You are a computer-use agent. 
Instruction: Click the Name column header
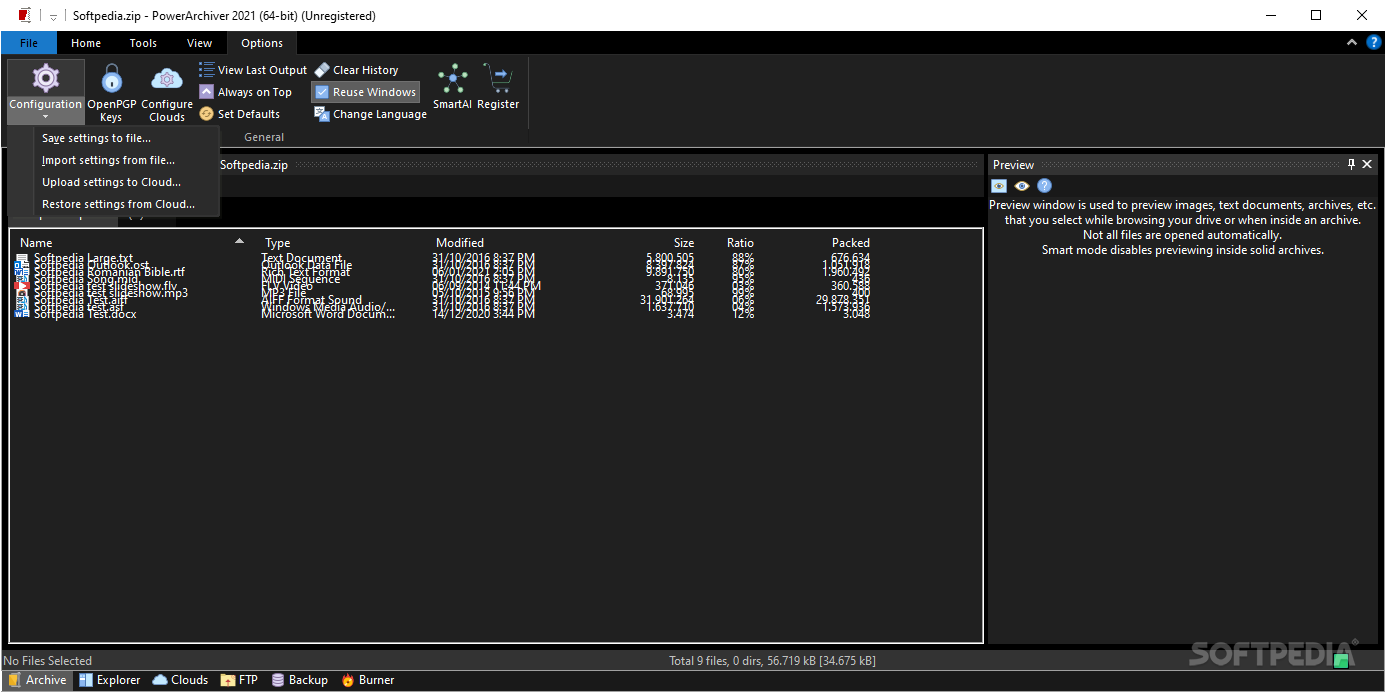(36, 243)
